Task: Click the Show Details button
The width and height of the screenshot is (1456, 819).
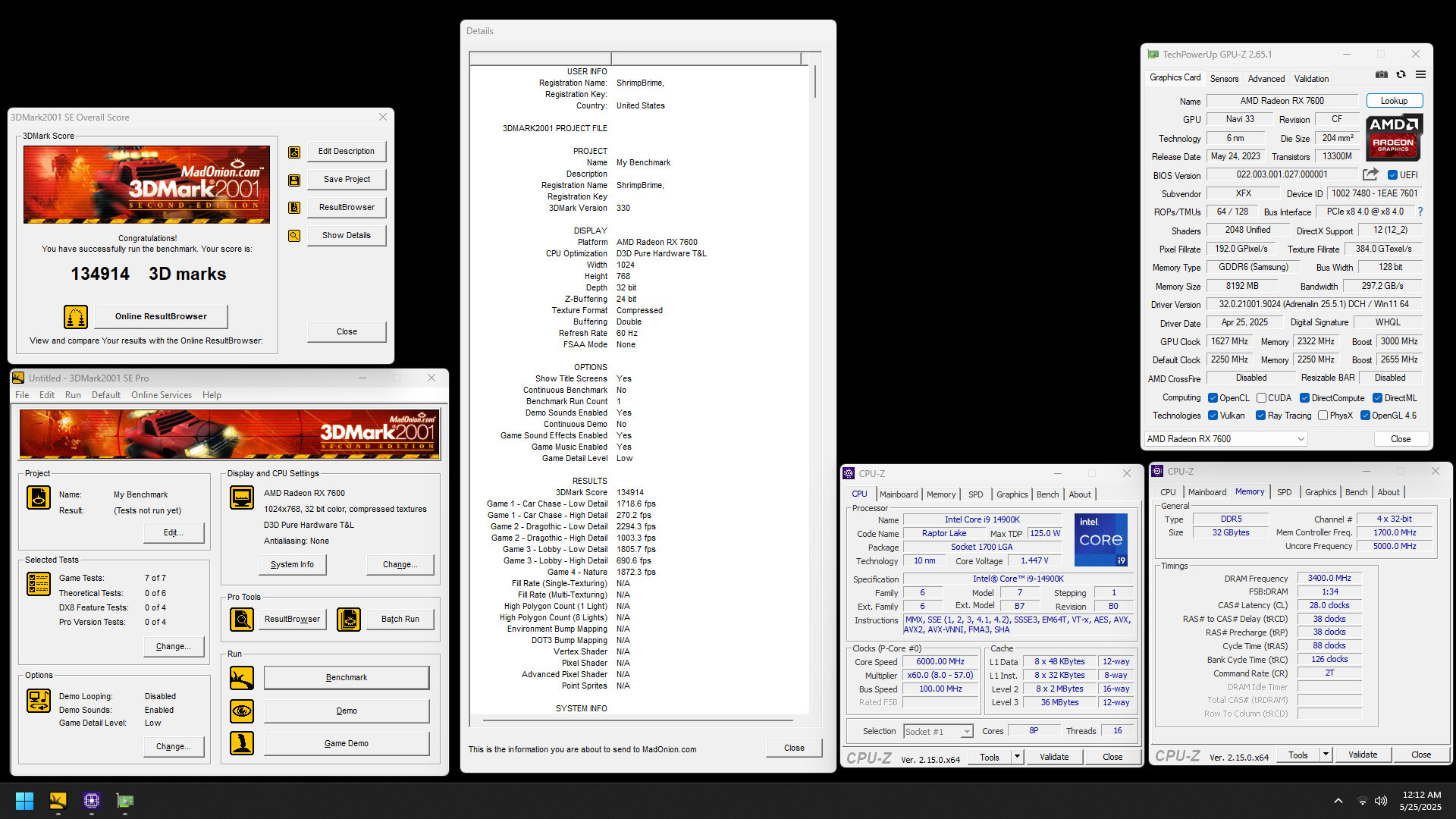Action: pyautogui.click(x=347, y=236)
